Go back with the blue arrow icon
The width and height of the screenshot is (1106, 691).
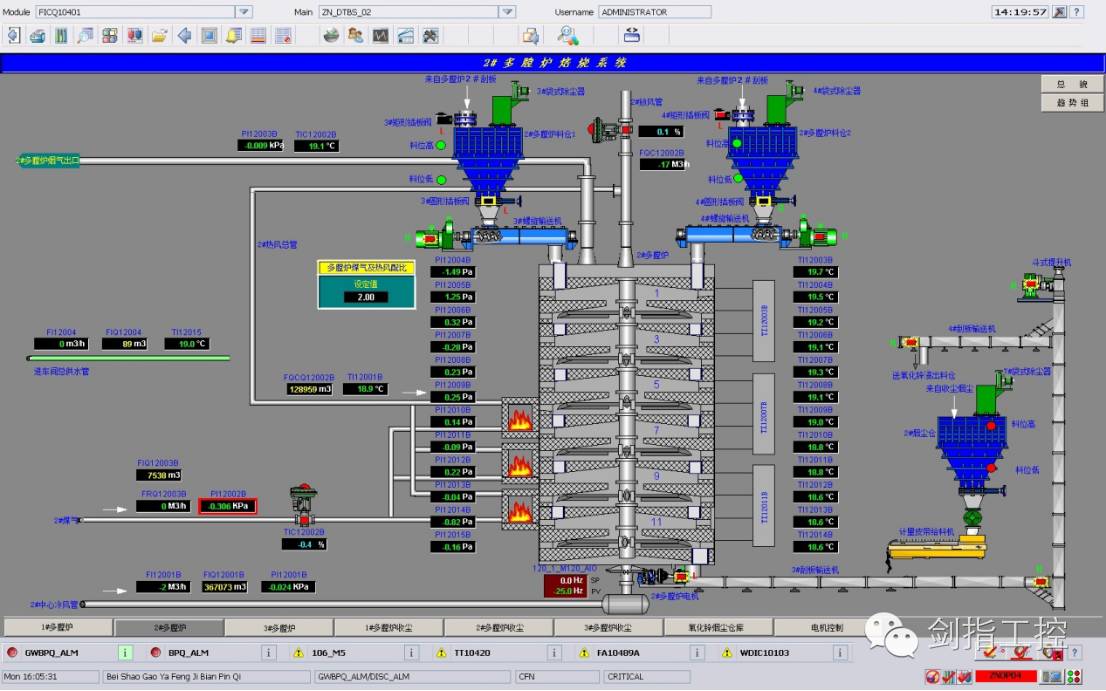pos(184,35)
